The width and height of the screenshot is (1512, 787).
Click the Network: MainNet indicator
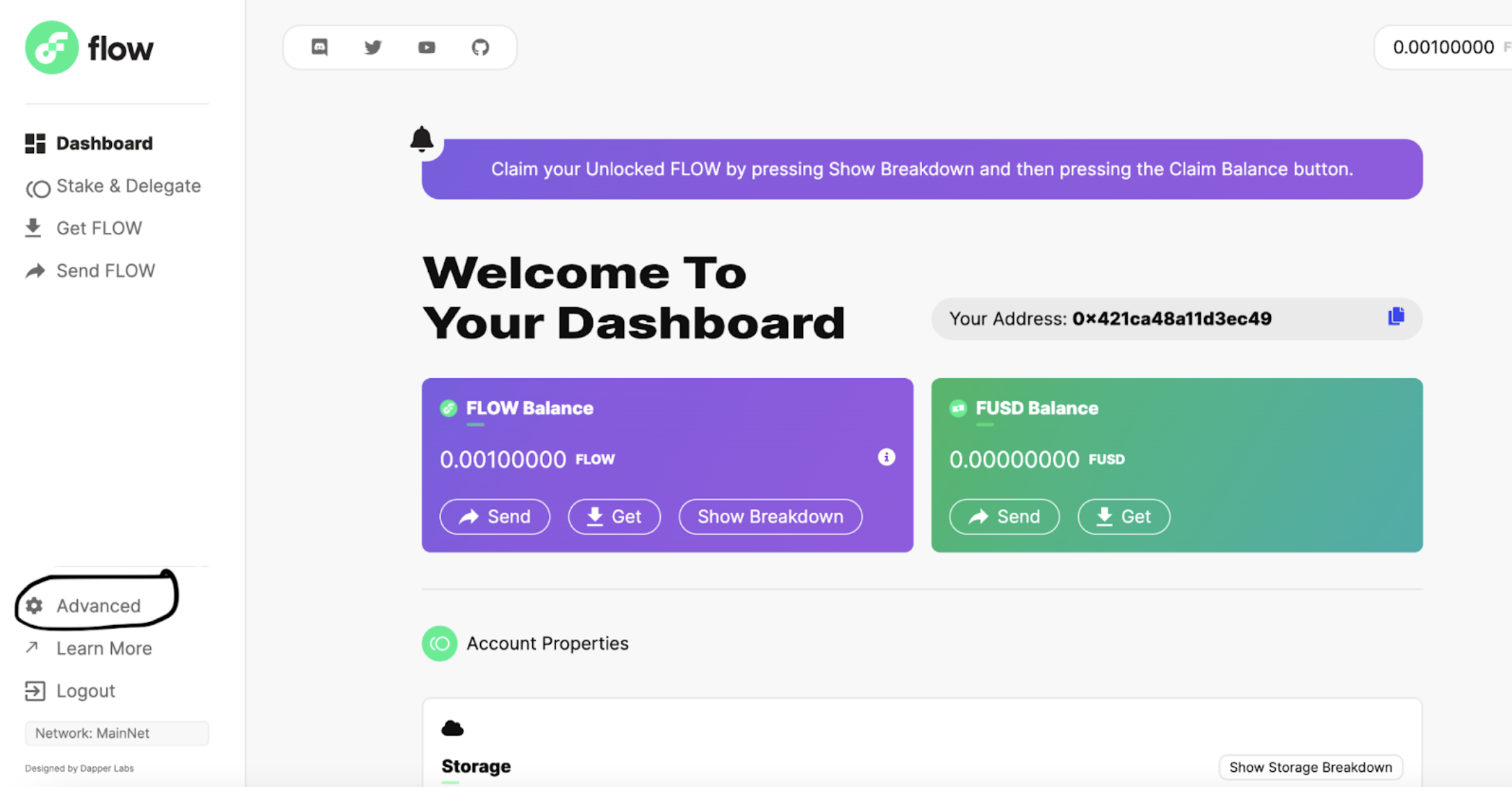tap(117, 733)
